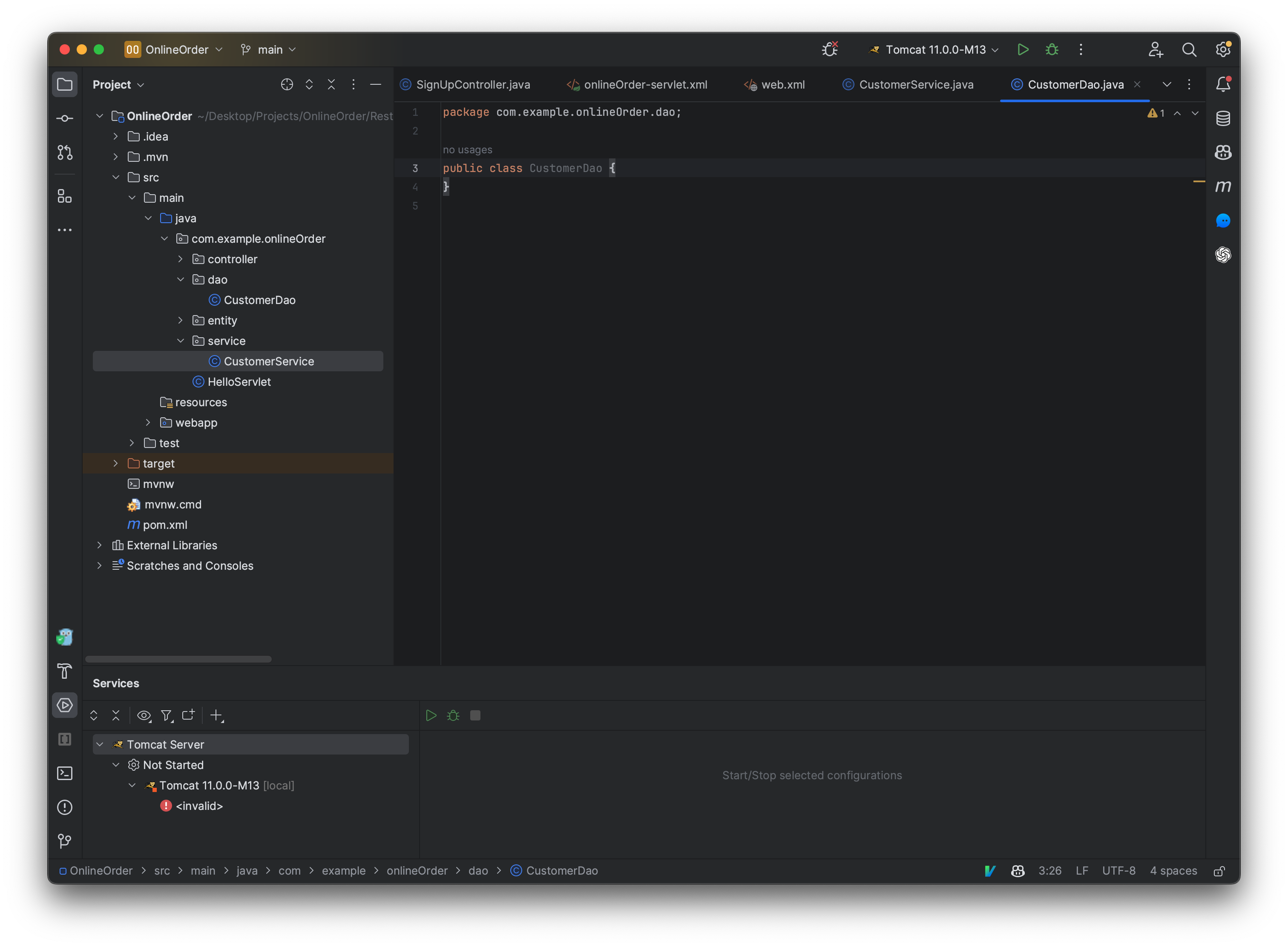
Task: Open the Structure tool window icon
Action: [65, 197]
